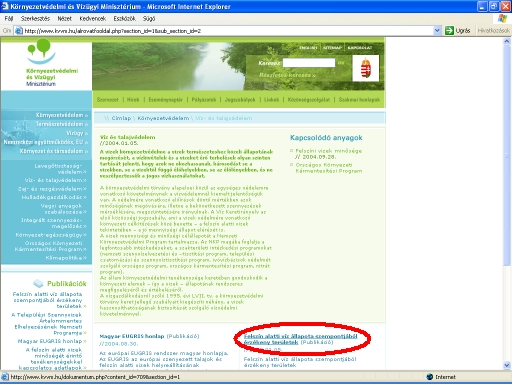This screenshot has width=512, height=384.
Task: Click the ministry tree logo
Action: point(41,51)
